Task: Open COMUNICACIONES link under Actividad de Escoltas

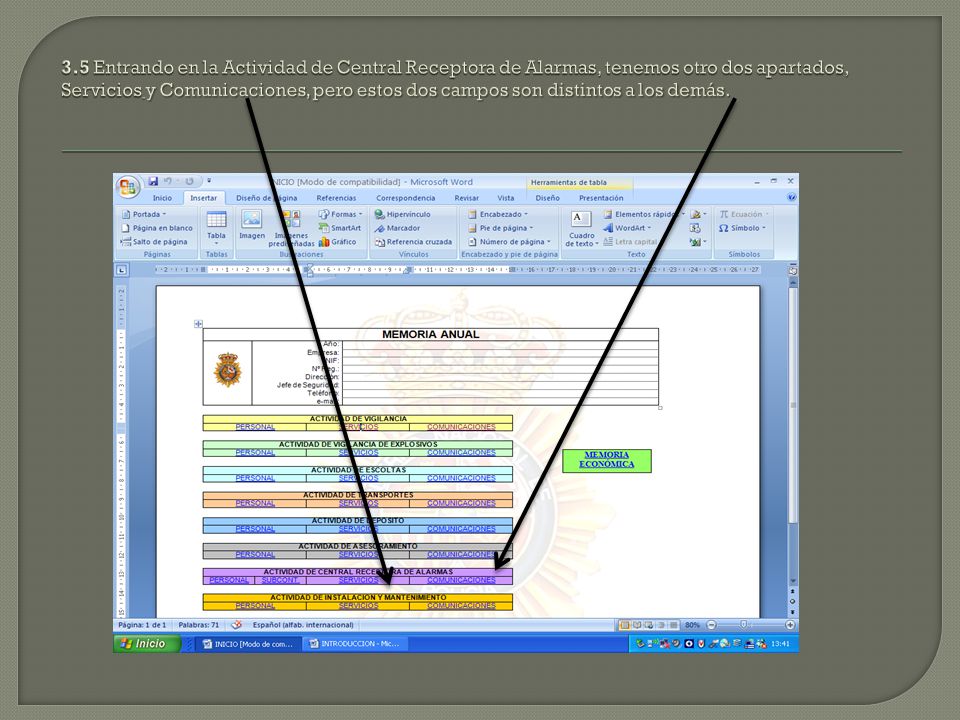Action: (x=461, y=478)
